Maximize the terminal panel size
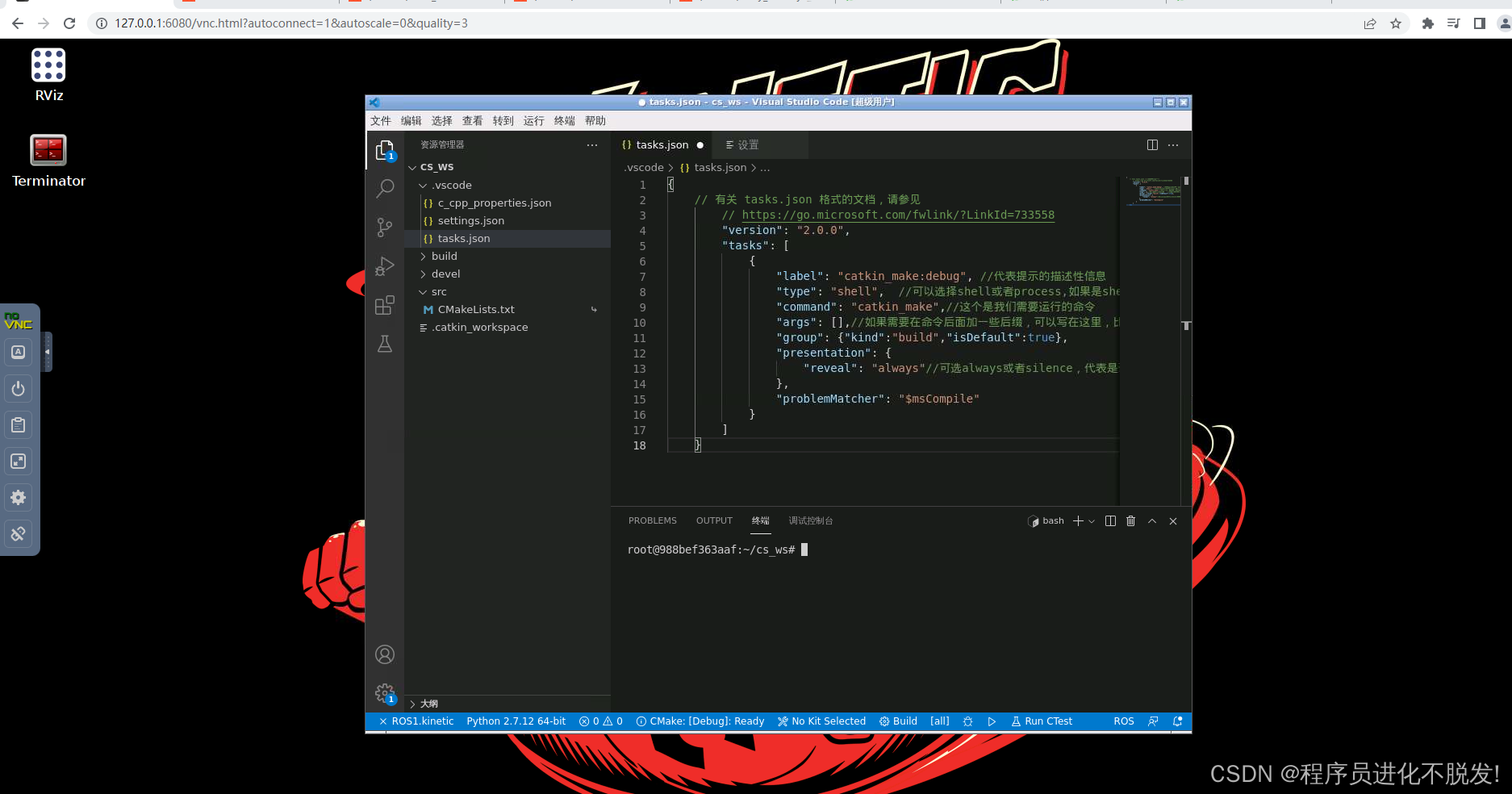The width and height of the screenshot is (1512, 794). click(x=1152, y=521)
